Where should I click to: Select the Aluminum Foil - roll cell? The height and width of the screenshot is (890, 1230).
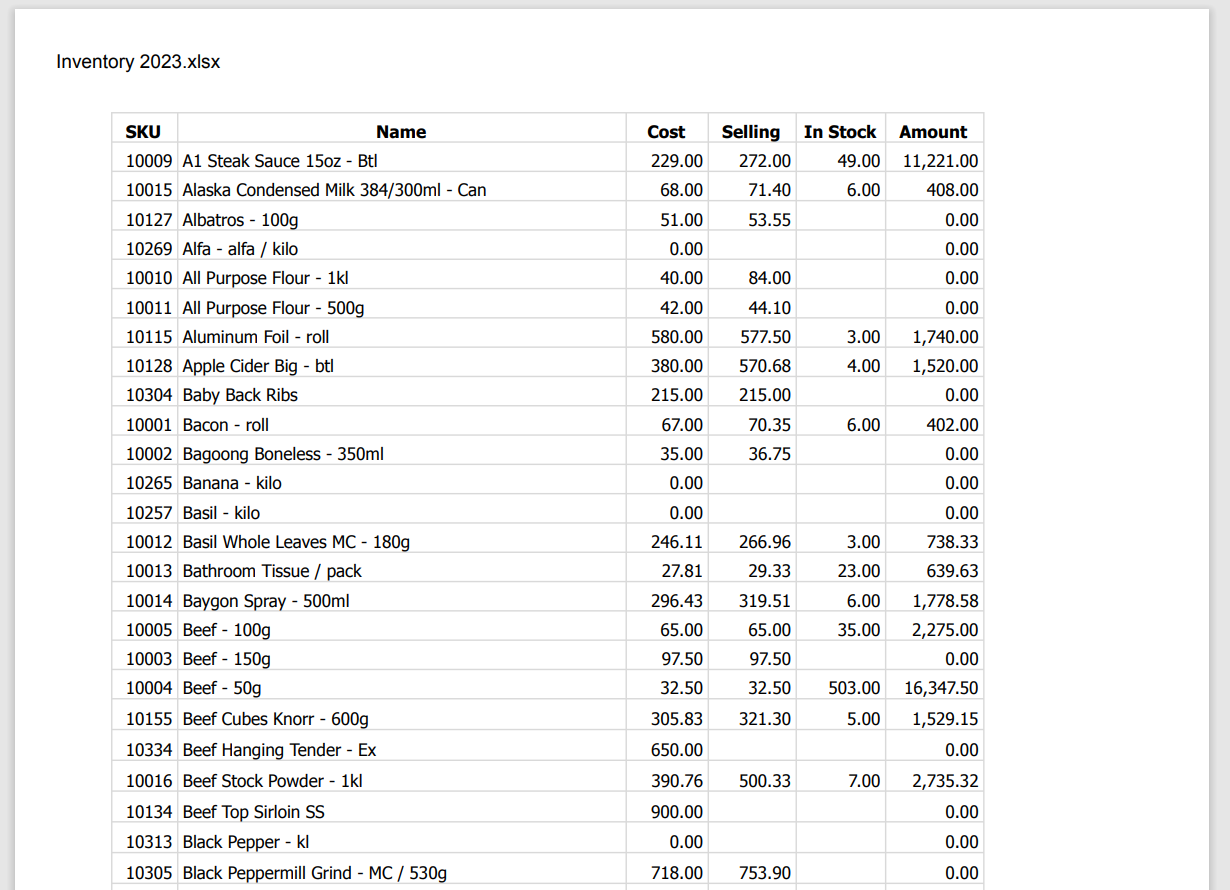click(256, 337)
